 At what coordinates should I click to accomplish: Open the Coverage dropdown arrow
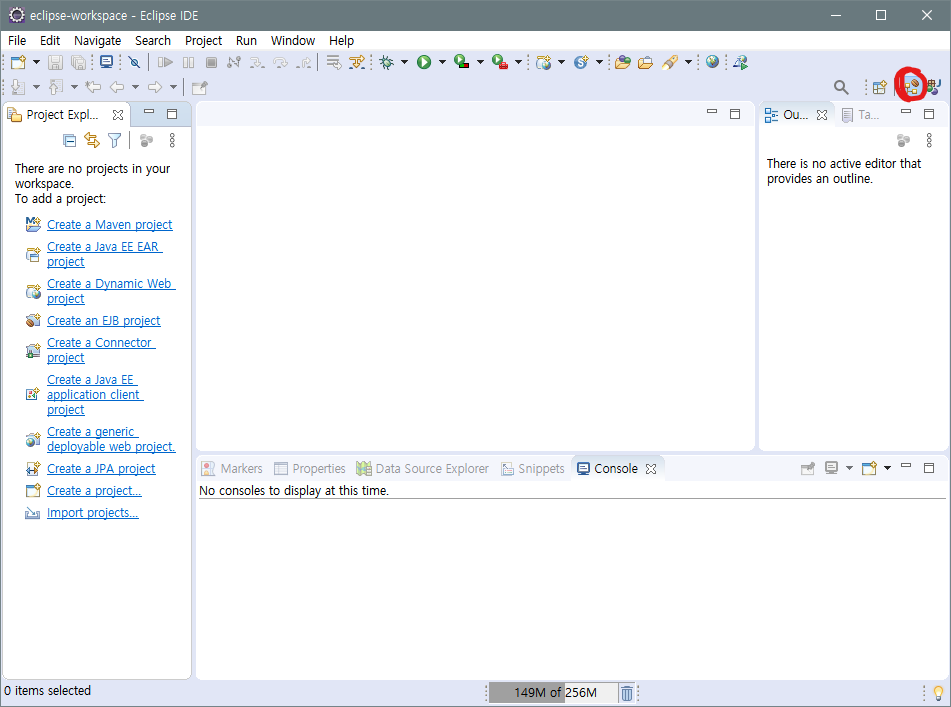(480, 62)
